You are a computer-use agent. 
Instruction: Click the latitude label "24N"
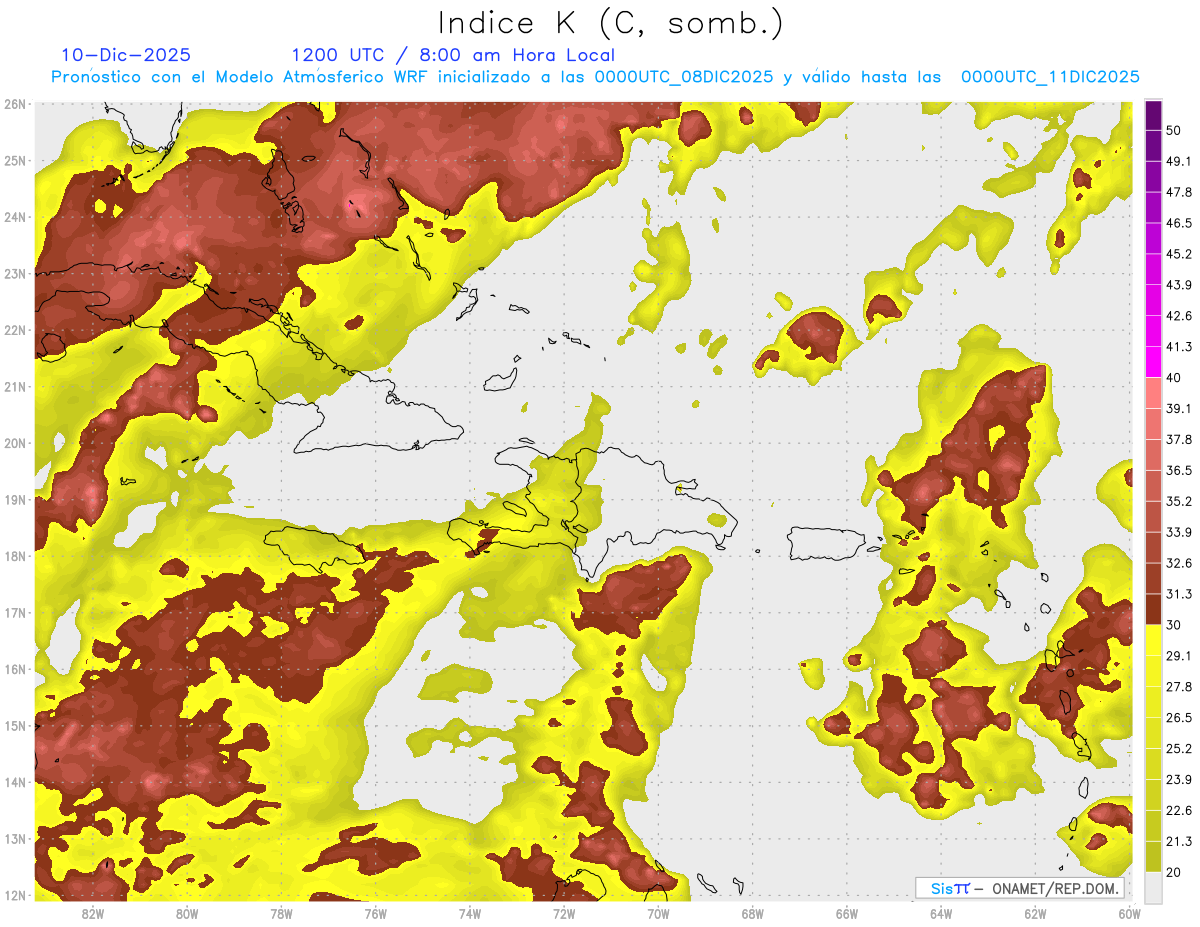15,217
